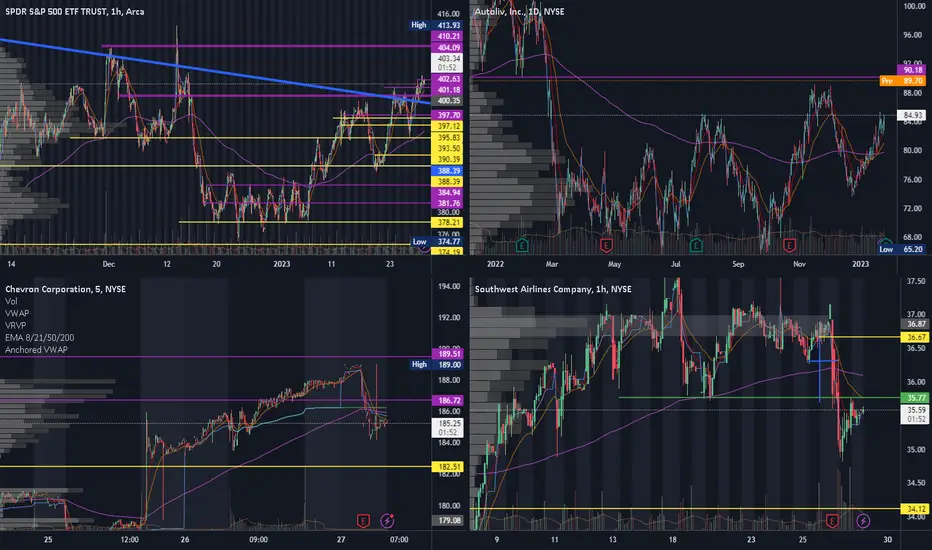Screen dimensions: 932x550
Task: Select the Autoliv, Inc. chart title
Action: [x=519, y=11]
